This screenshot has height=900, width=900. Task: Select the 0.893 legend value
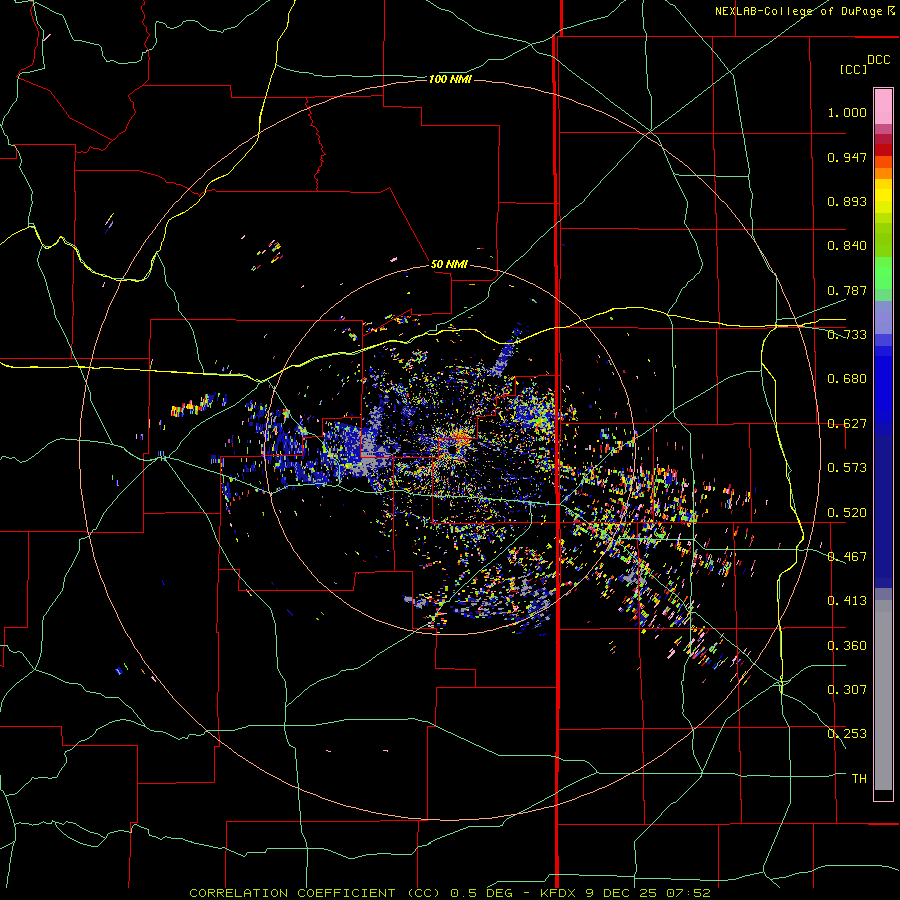tap(847, 201)
